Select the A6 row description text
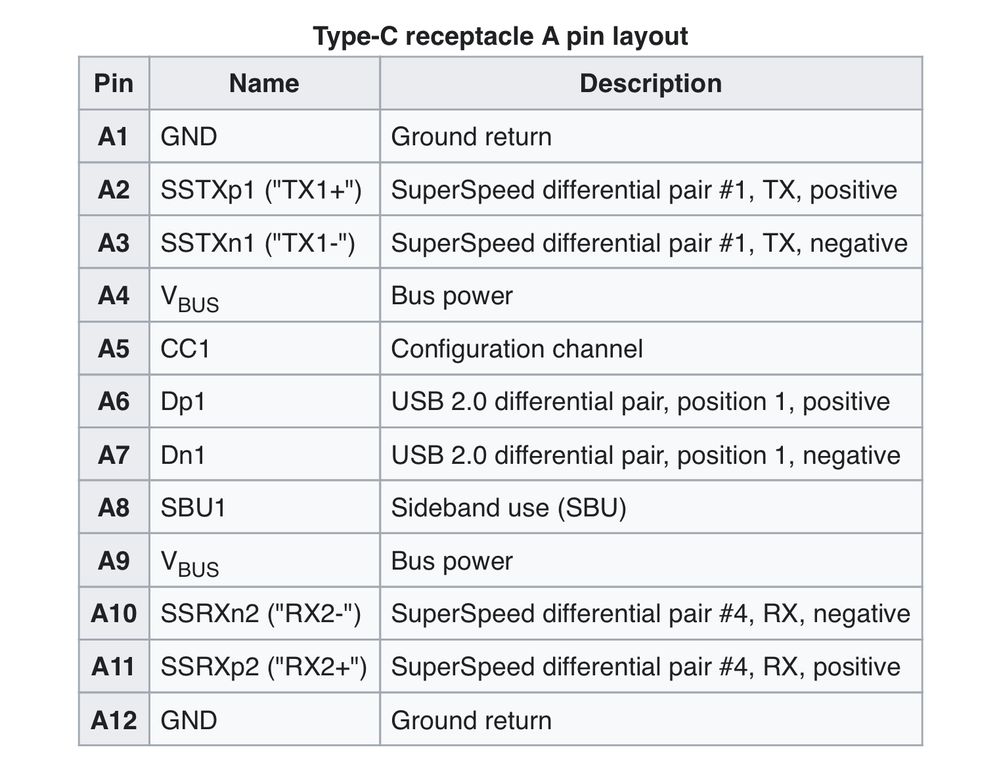This screenshot has height=776, width=999. 640,402
